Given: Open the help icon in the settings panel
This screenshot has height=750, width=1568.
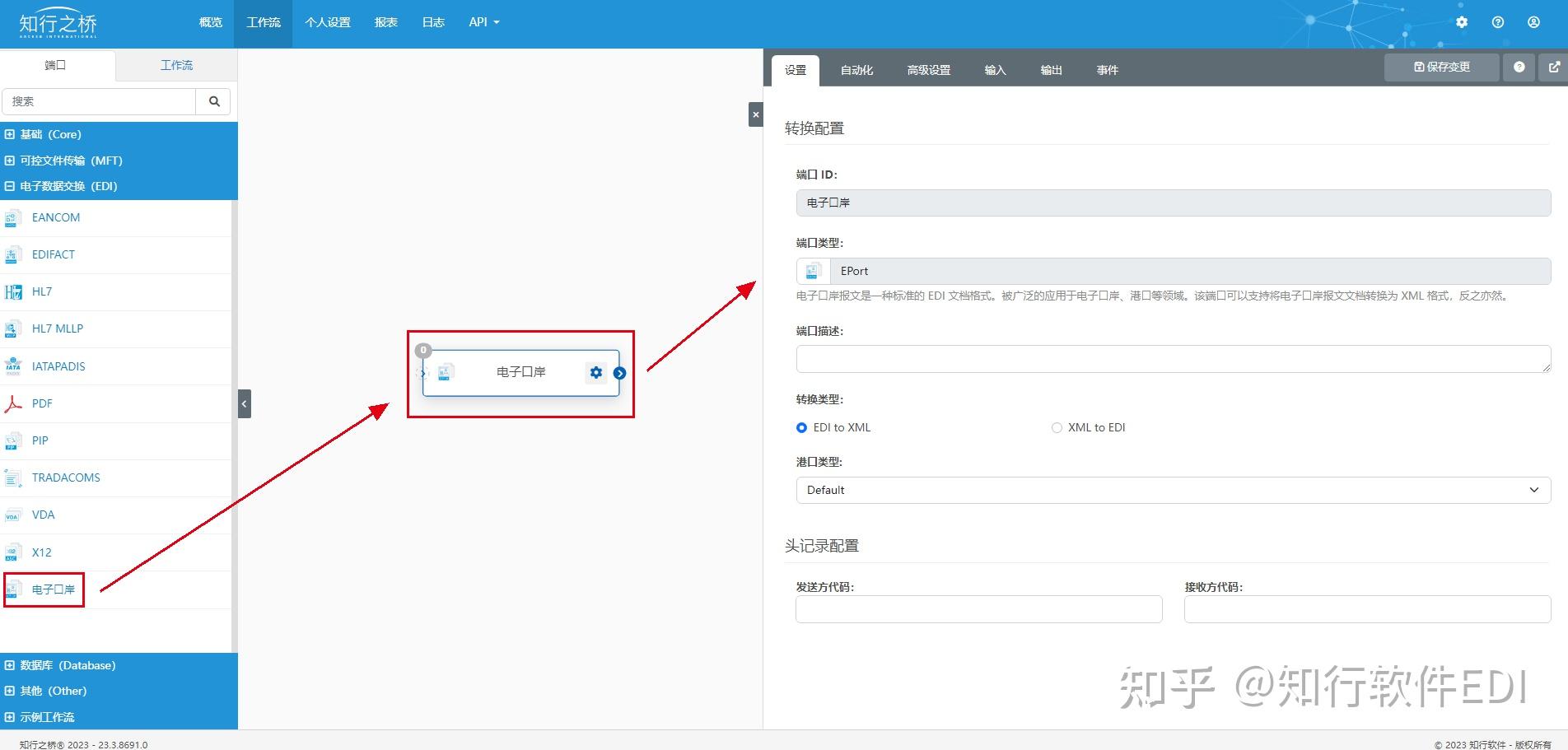Looking at the screenshot, I should point(1519,67).
